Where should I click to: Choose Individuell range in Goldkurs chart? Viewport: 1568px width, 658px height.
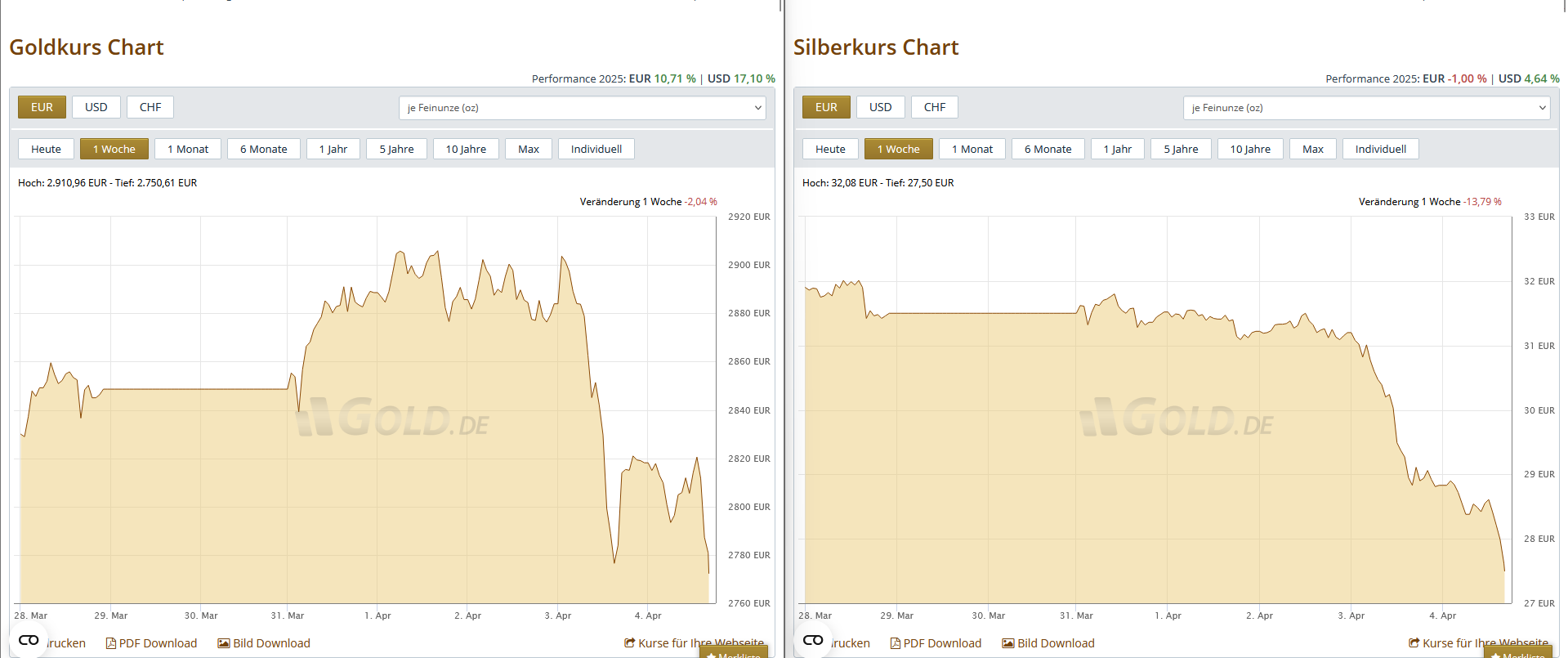596,149
